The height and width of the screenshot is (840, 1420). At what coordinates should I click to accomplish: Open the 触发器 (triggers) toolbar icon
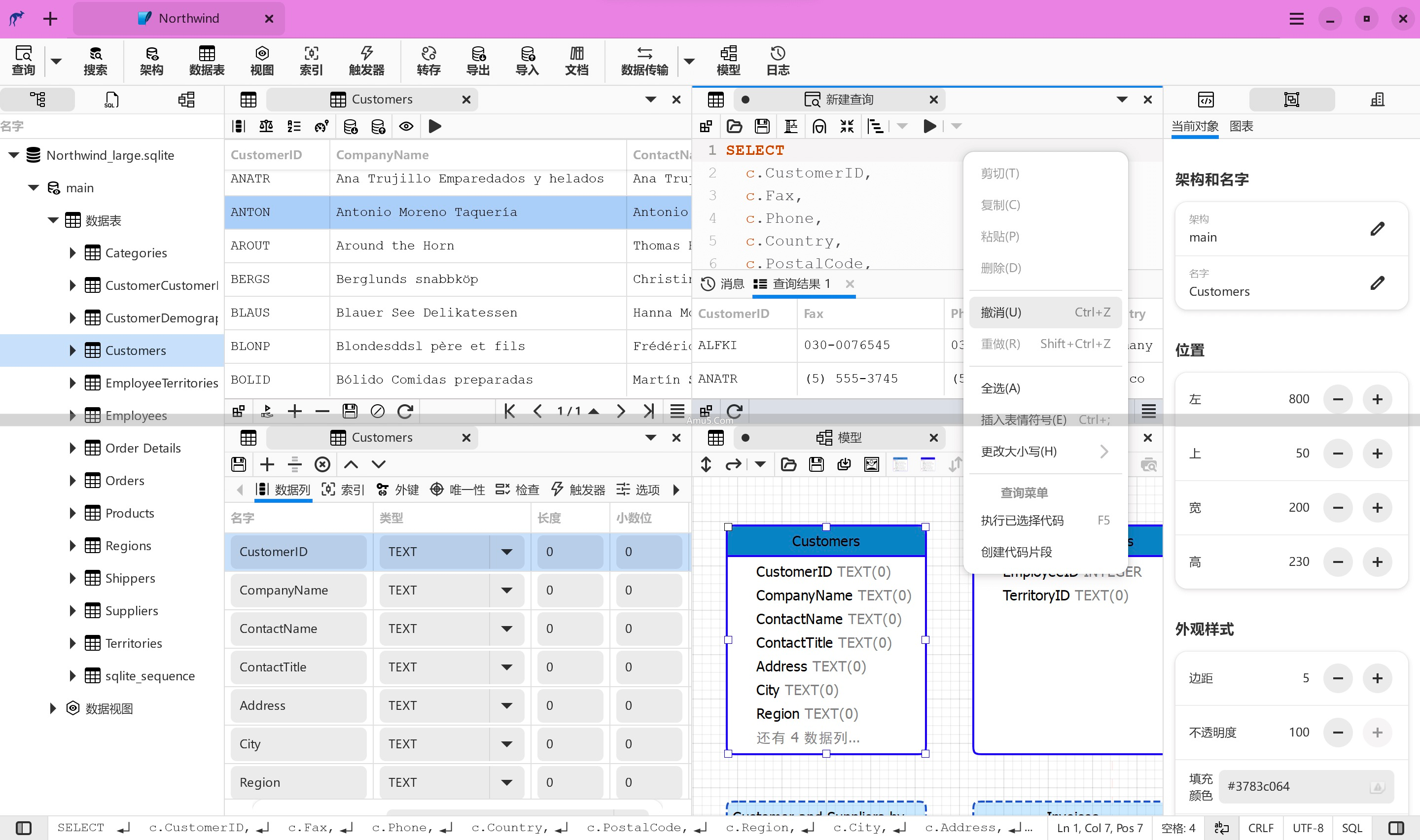(366, 61)
